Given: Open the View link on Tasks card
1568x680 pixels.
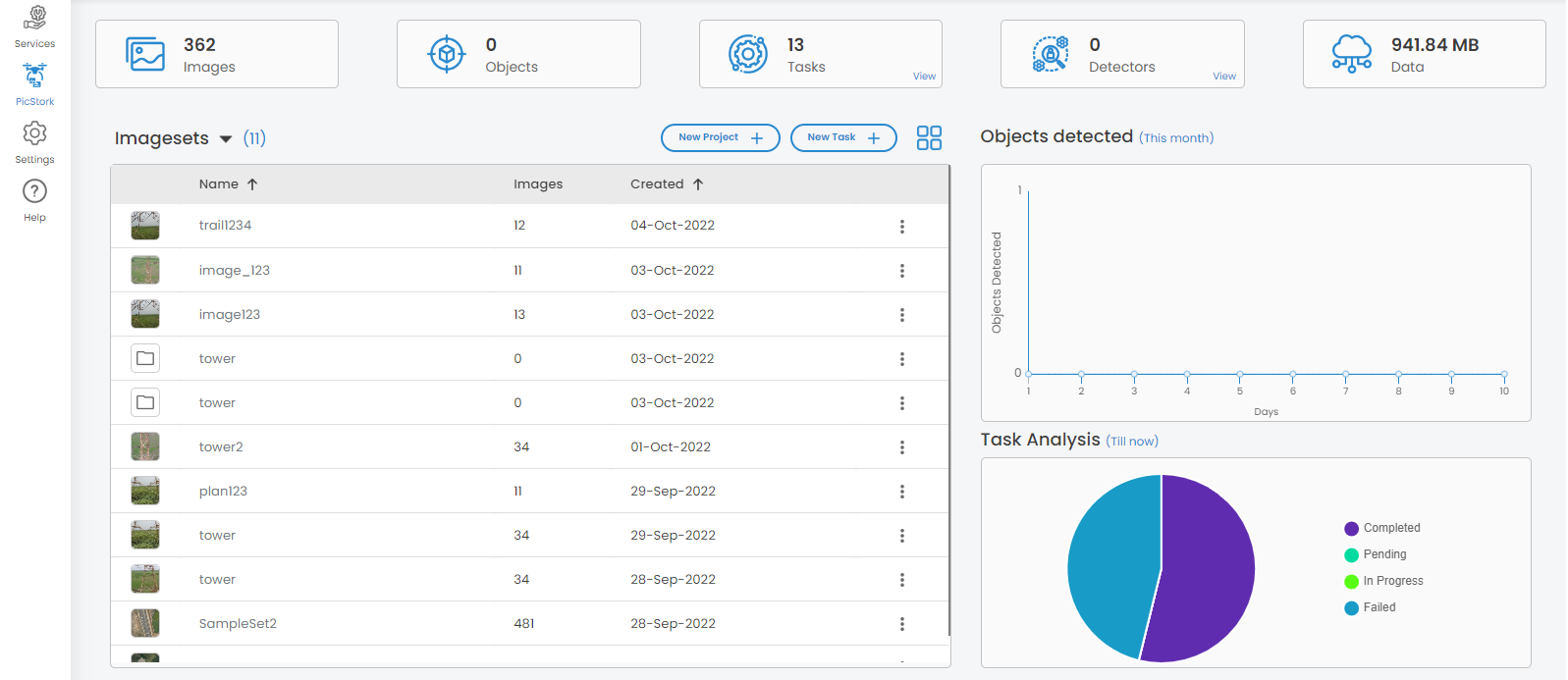Looking at the screenshot, I should (925, 77).
